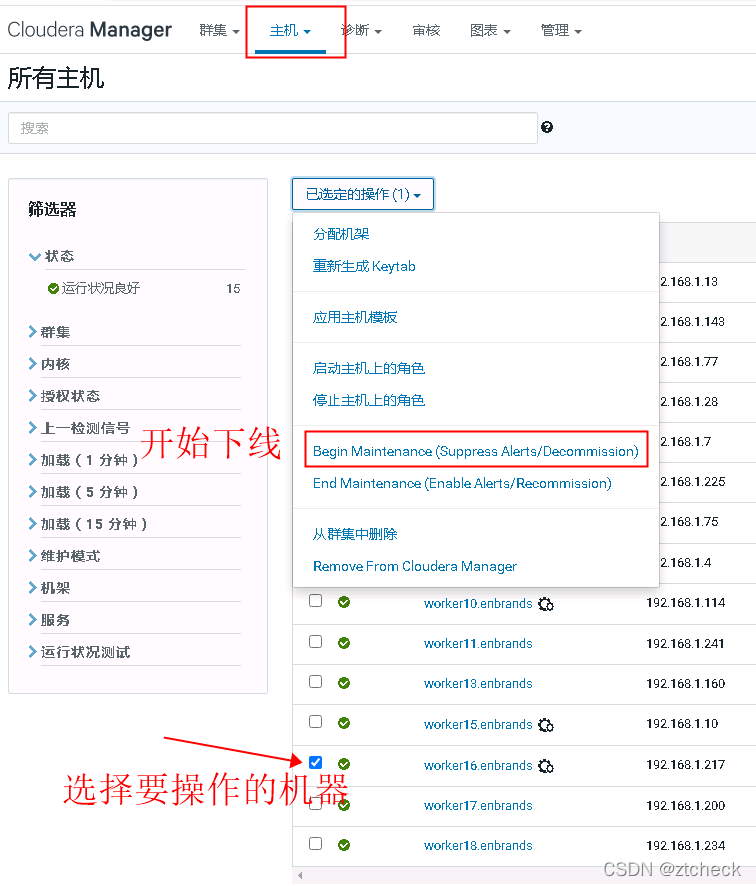Open the 已选定的操作 (1) dropdown
Screen dimensions: 756x886
point(363,194)
